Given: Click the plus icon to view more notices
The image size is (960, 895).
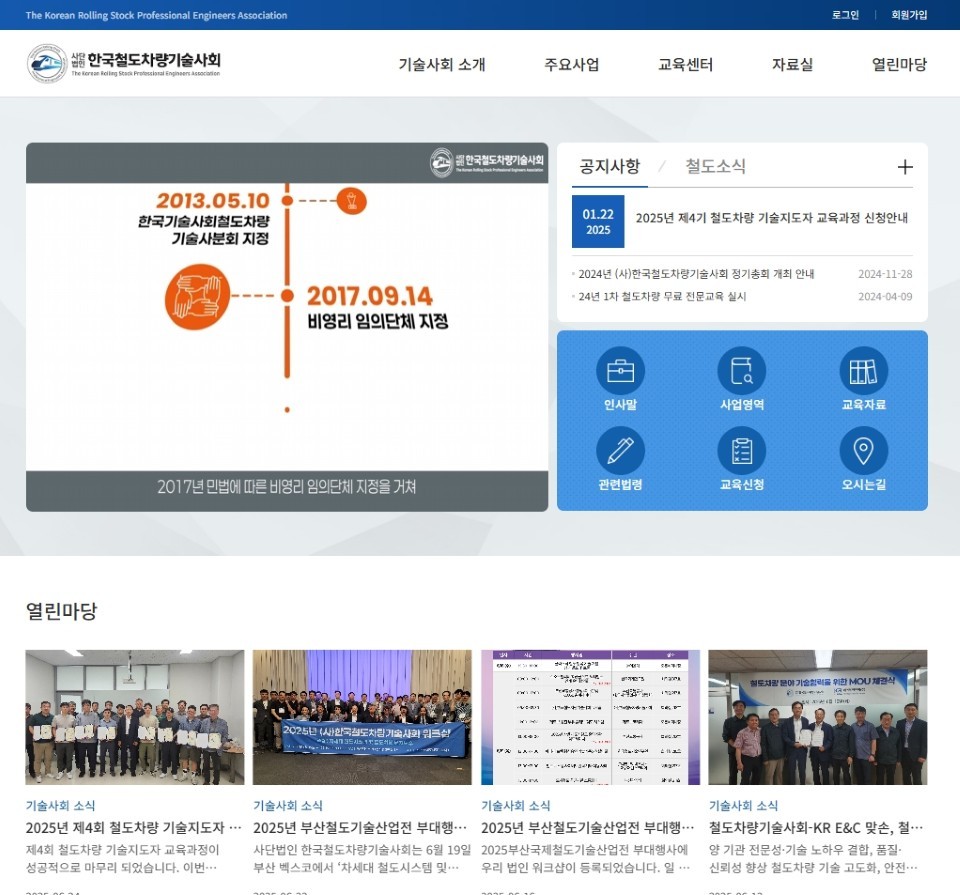Looking at the screenshot, I should pyautogui.click(x=905, y=167).
